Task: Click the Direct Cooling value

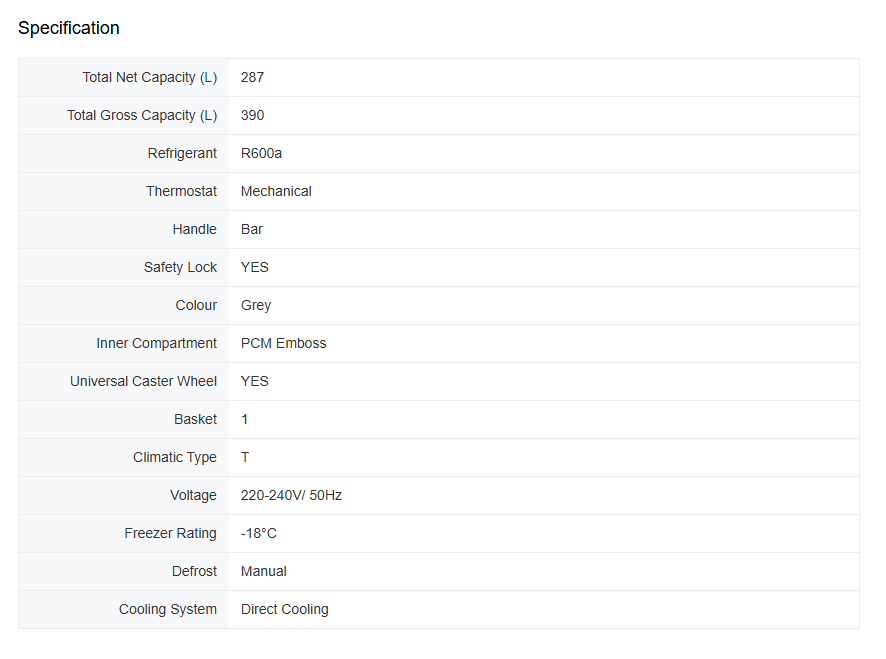Action: click(x=284, y=609)
